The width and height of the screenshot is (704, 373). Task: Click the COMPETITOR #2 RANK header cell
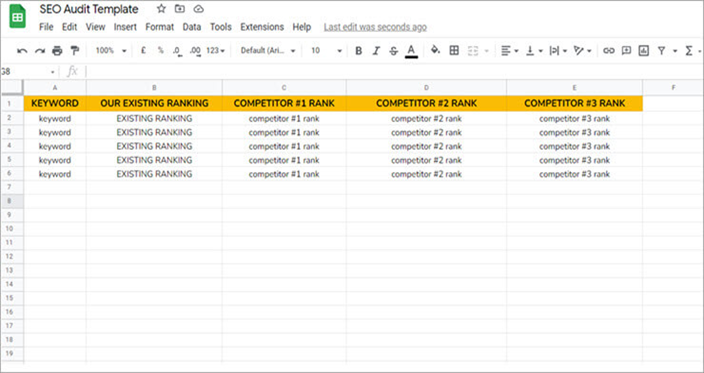click(426, 103)
